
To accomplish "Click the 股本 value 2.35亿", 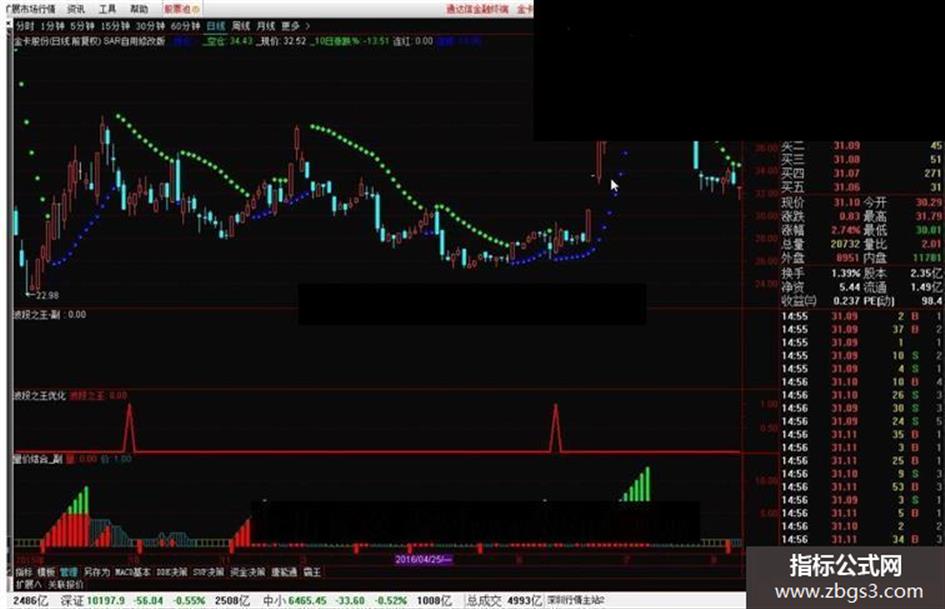I will [926, 273].
